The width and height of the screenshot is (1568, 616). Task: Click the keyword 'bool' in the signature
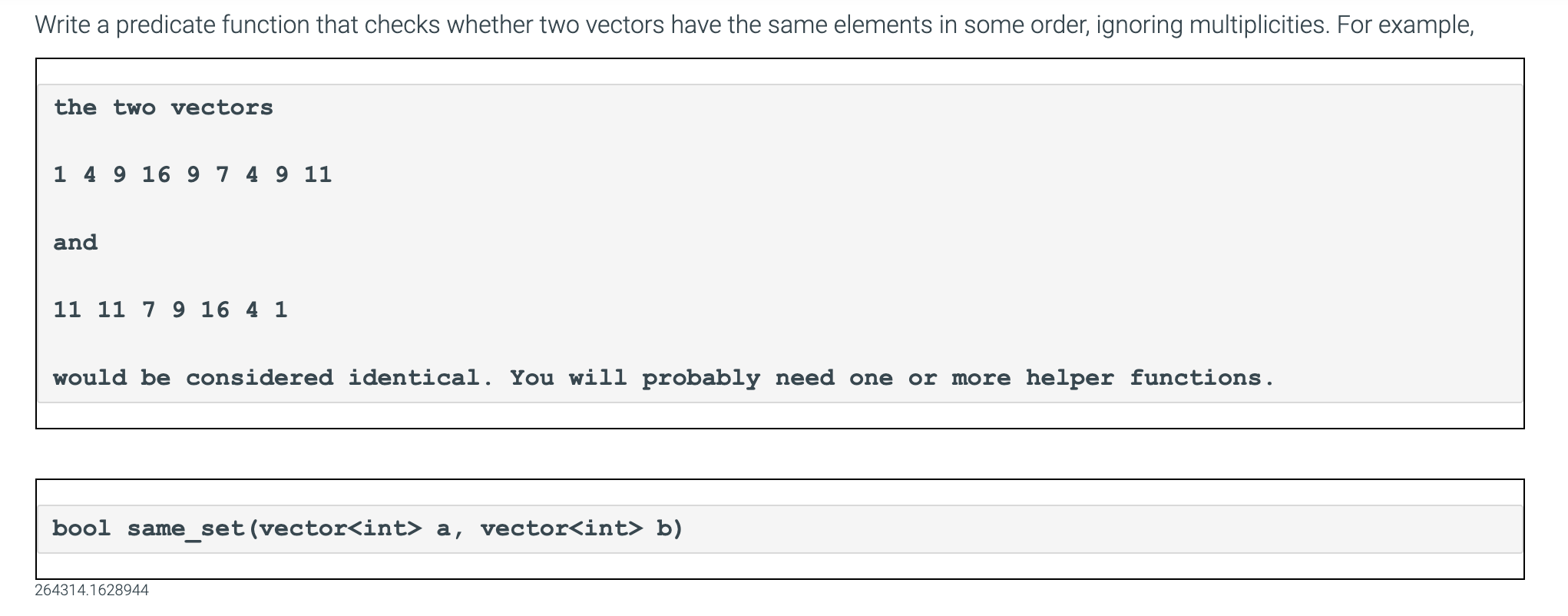[82, 528]
